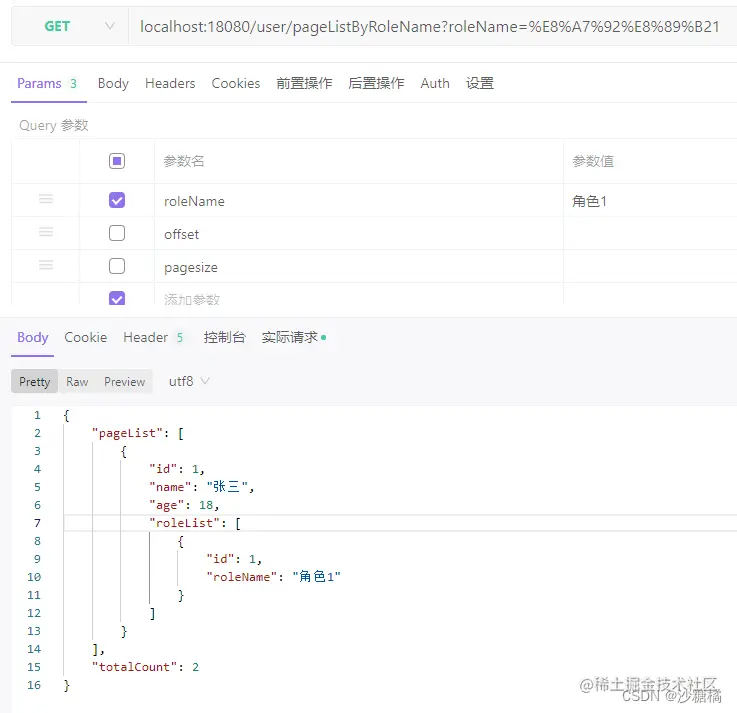Open the request Cookies tab
The width and height of the screenshot is (737, 713).
235,83
